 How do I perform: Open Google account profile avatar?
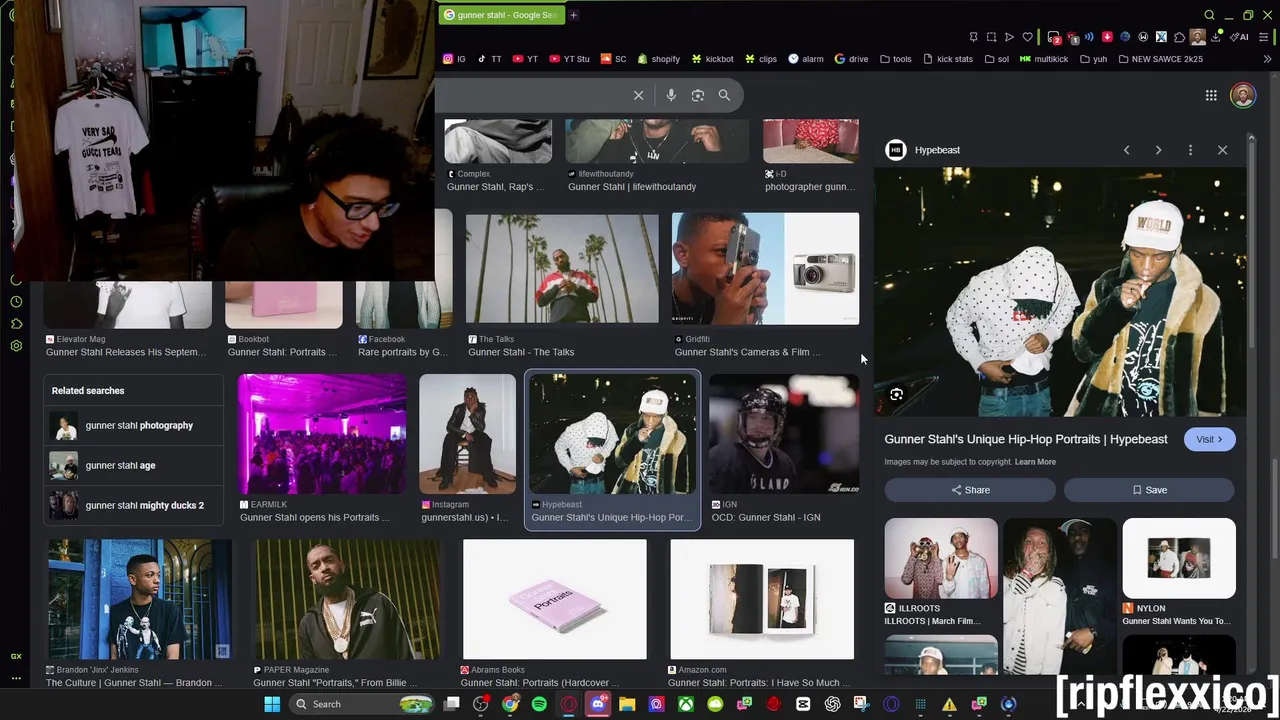click(1243, 95)
